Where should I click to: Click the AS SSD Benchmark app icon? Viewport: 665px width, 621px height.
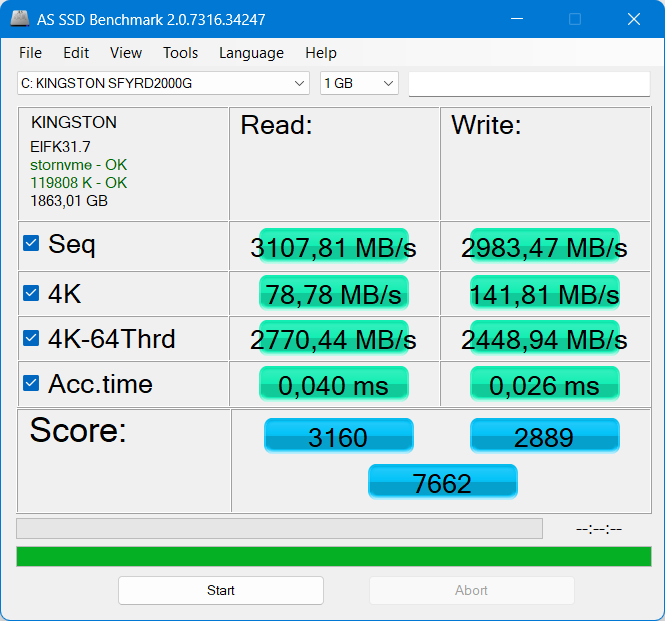[x=20, y=19]
